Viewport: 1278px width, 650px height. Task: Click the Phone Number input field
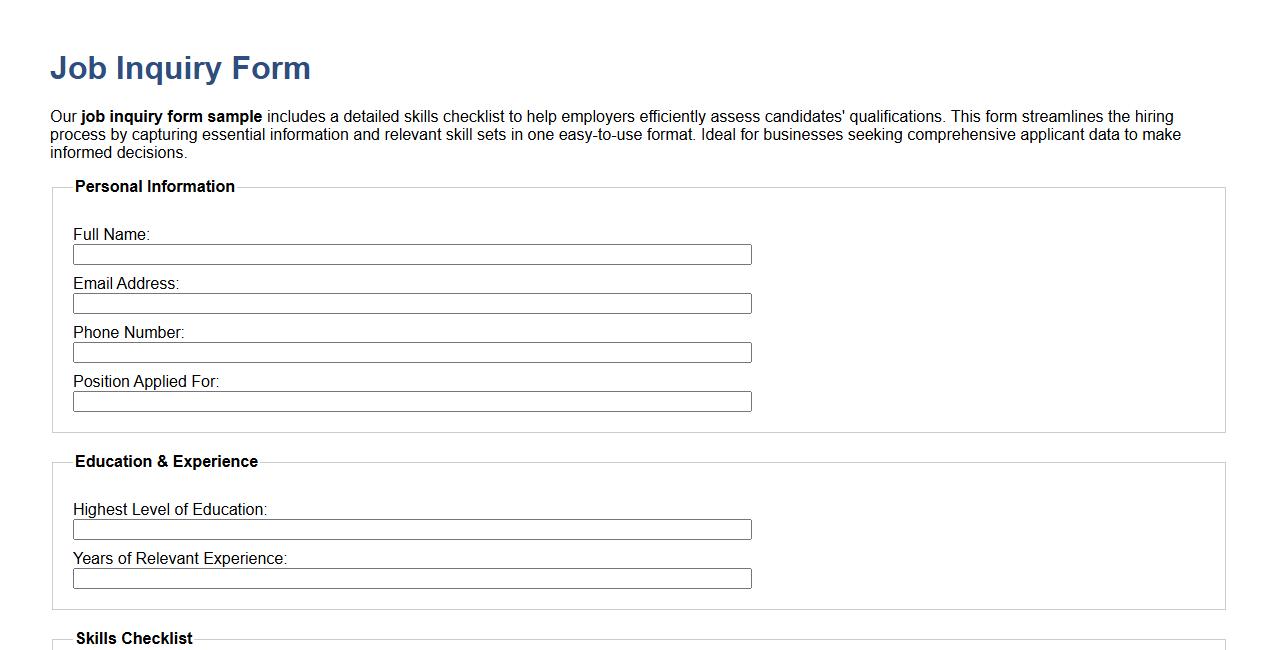pyautogui.click(x=411, y=352)
